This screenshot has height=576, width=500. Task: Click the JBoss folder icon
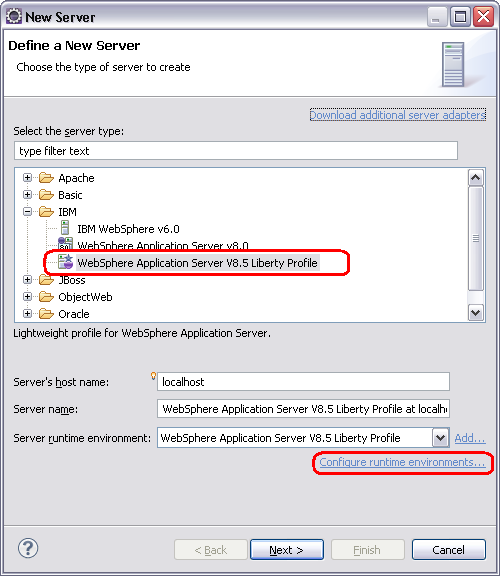click(46, 280)
